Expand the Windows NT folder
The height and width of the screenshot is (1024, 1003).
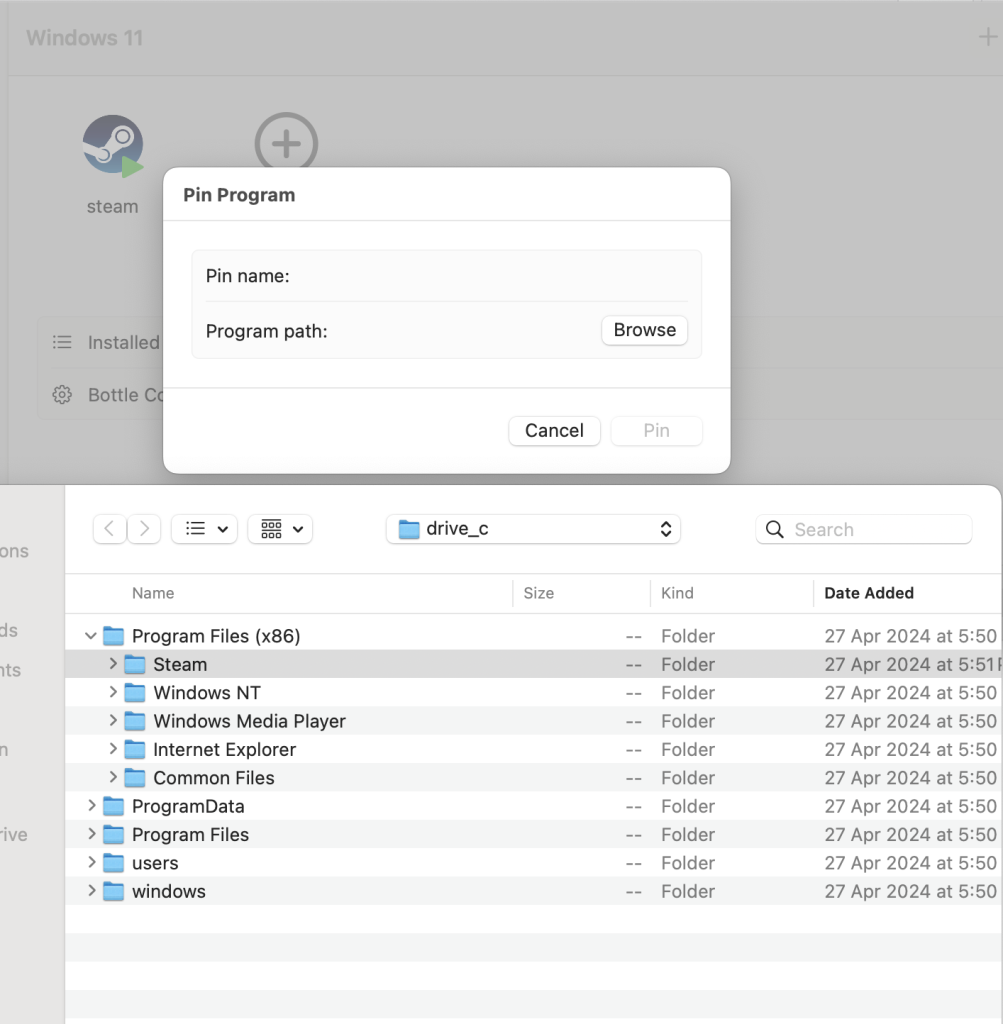coord(113,693)
